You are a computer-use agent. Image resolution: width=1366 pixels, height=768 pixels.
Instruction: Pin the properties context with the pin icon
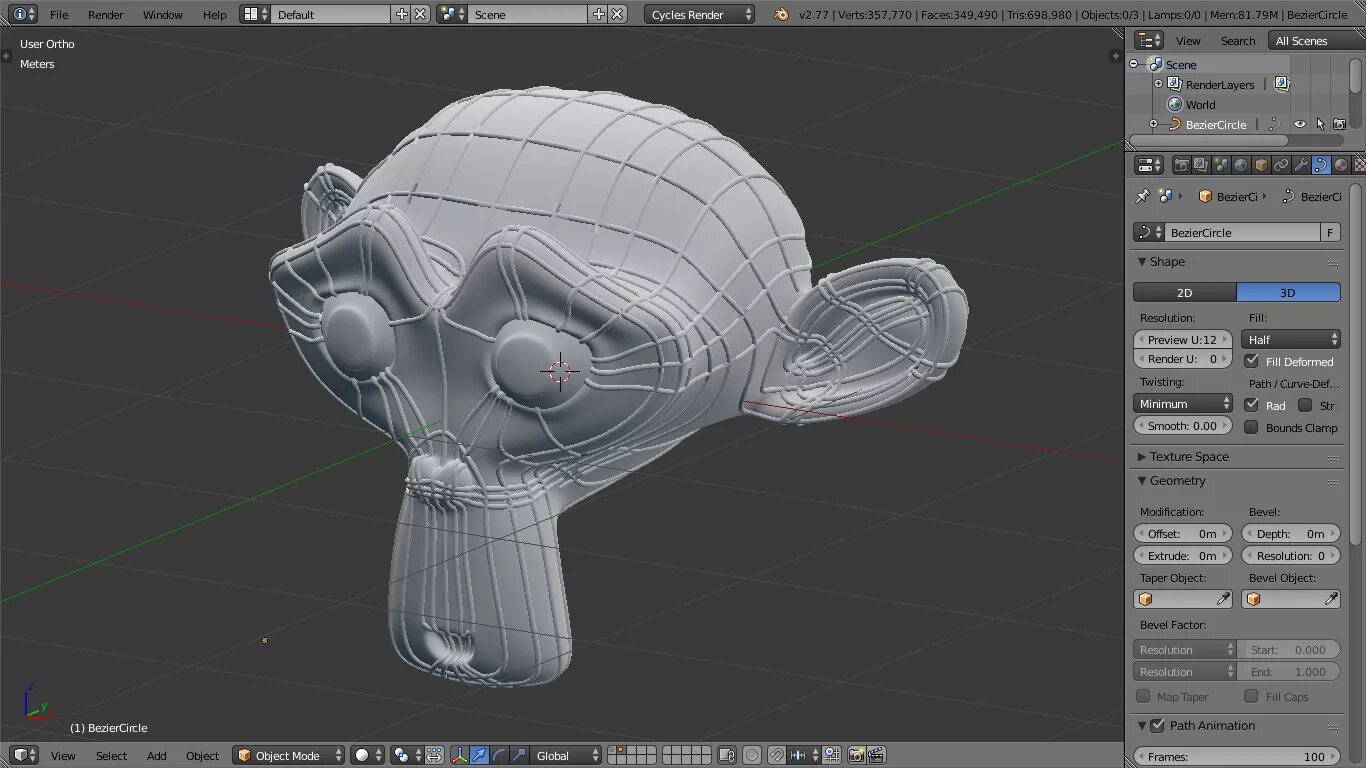coord(1142,197)
